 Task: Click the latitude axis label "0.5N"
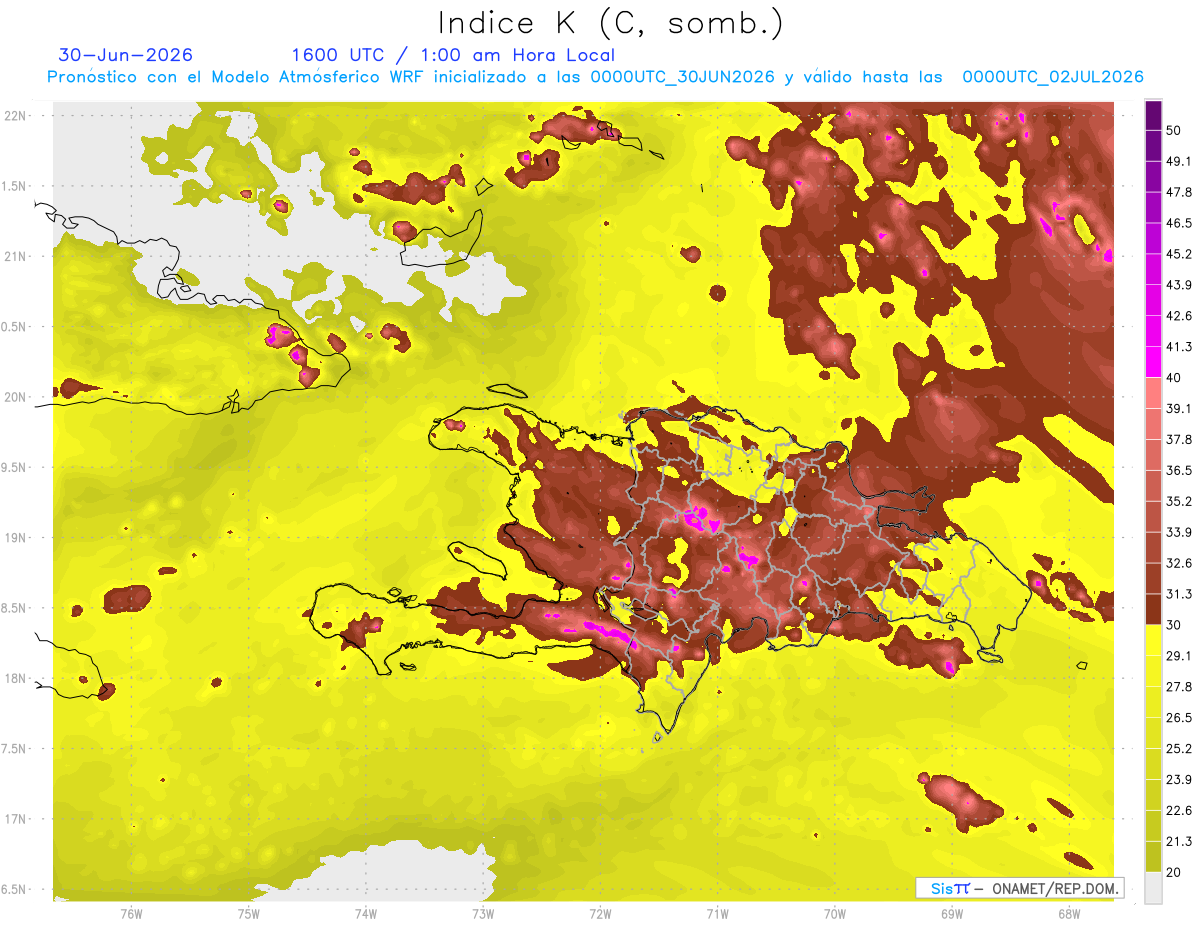[15, 327]
